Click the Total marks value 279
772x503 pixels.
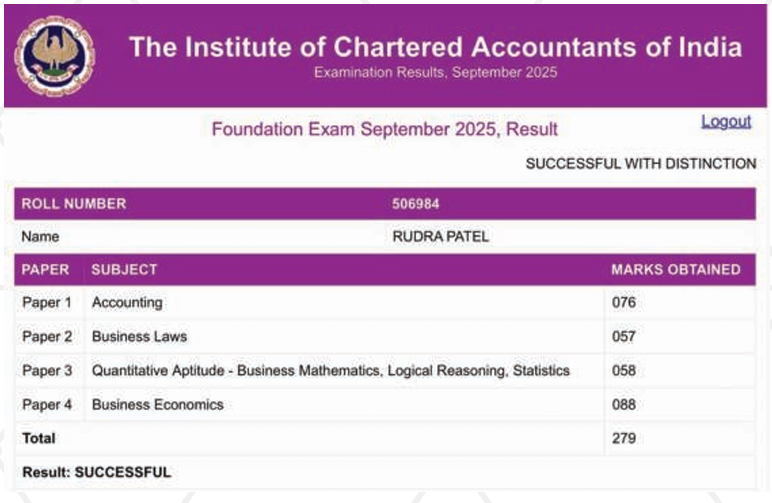(624, 439)
